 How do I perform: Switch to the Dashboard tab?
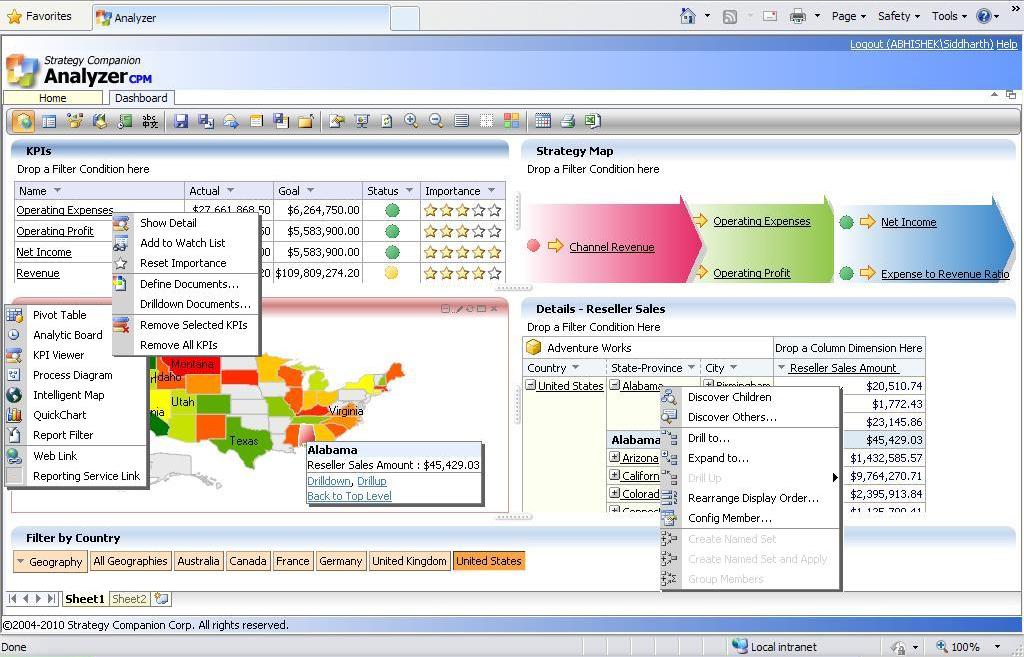tap(141, 98)
